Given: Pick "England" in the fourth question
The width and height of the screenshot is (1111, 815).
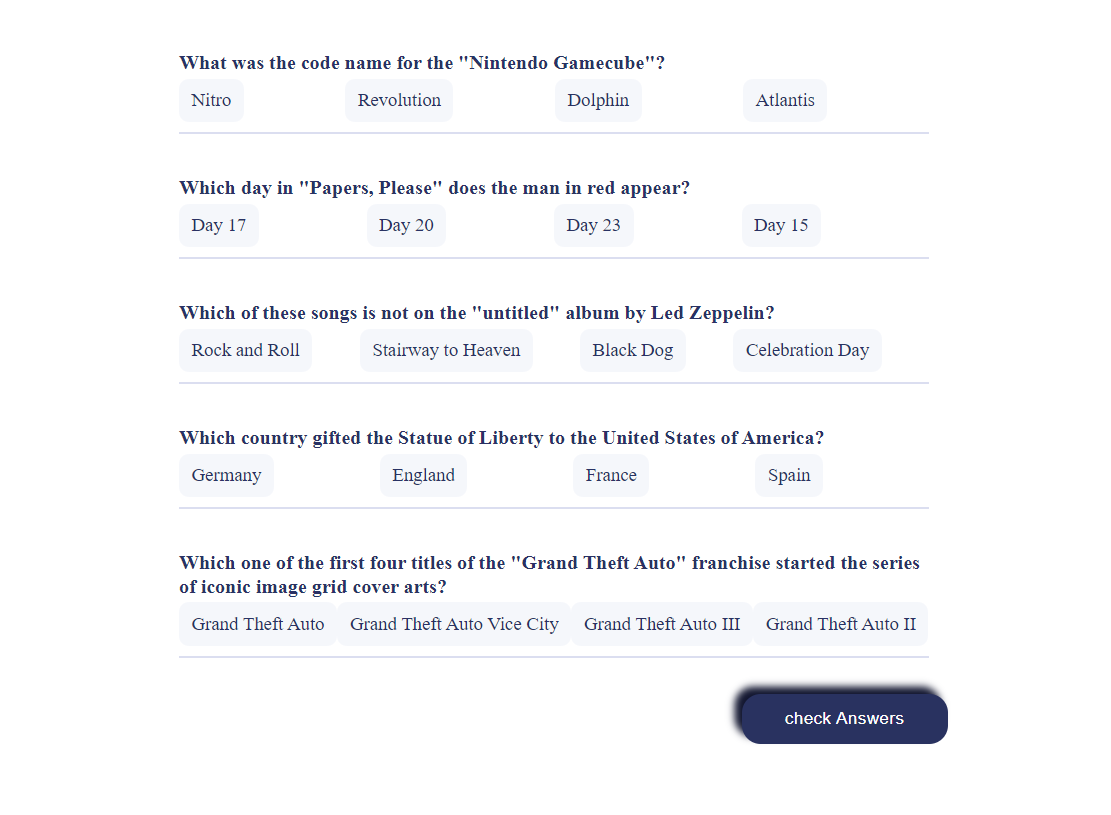Looking at the screenshot, I should coord(423,475).
